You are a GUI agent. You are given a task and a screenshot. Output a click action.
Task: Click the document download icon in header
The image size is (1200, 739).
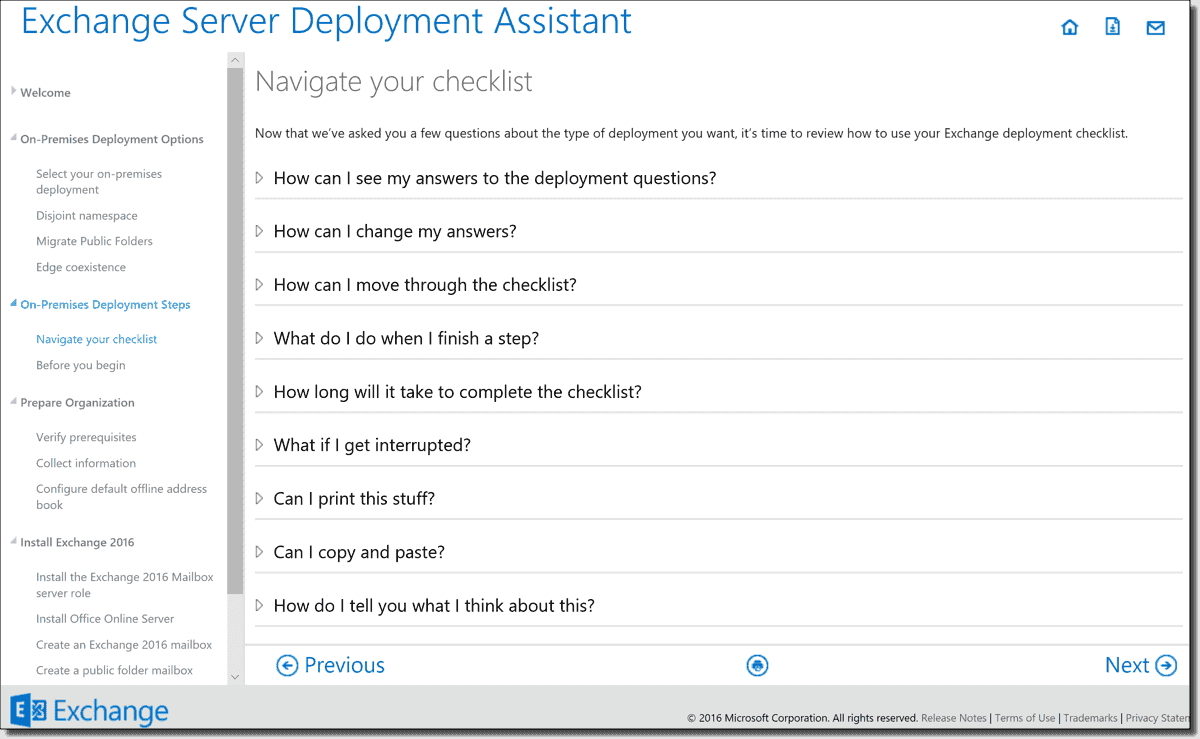1113,27
